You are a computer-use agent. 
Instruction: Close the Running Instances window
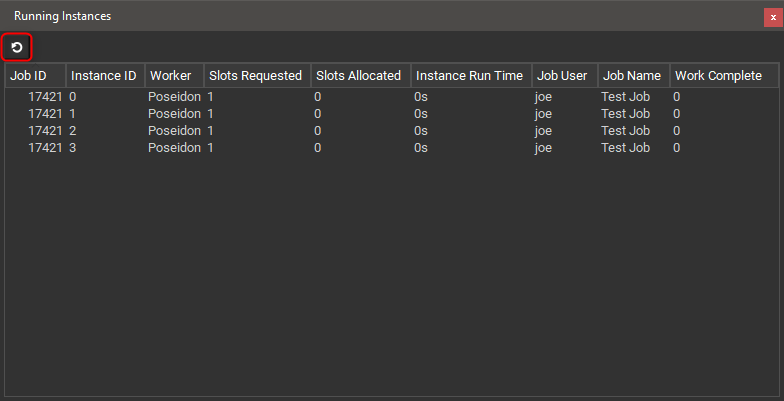tap(772, 17)
